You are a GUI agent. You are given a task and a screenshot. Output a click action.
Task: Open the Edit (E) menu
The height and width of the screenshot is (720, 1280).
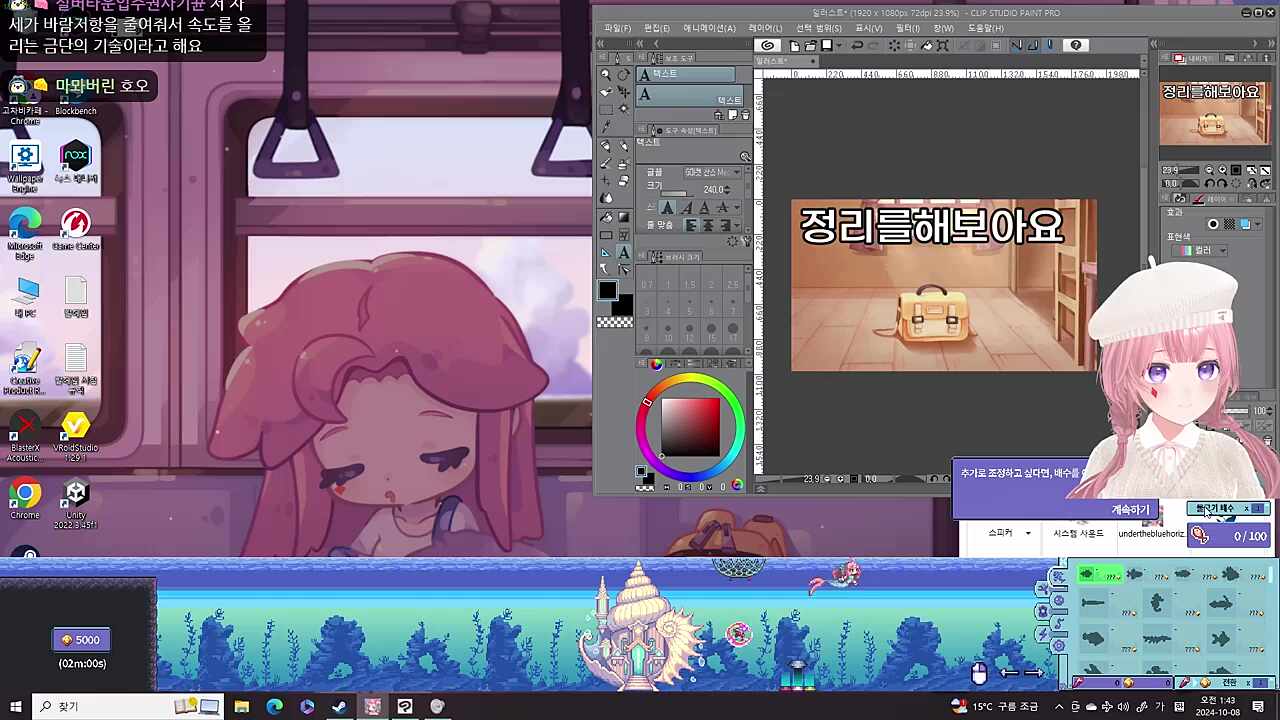pos(657,28)
